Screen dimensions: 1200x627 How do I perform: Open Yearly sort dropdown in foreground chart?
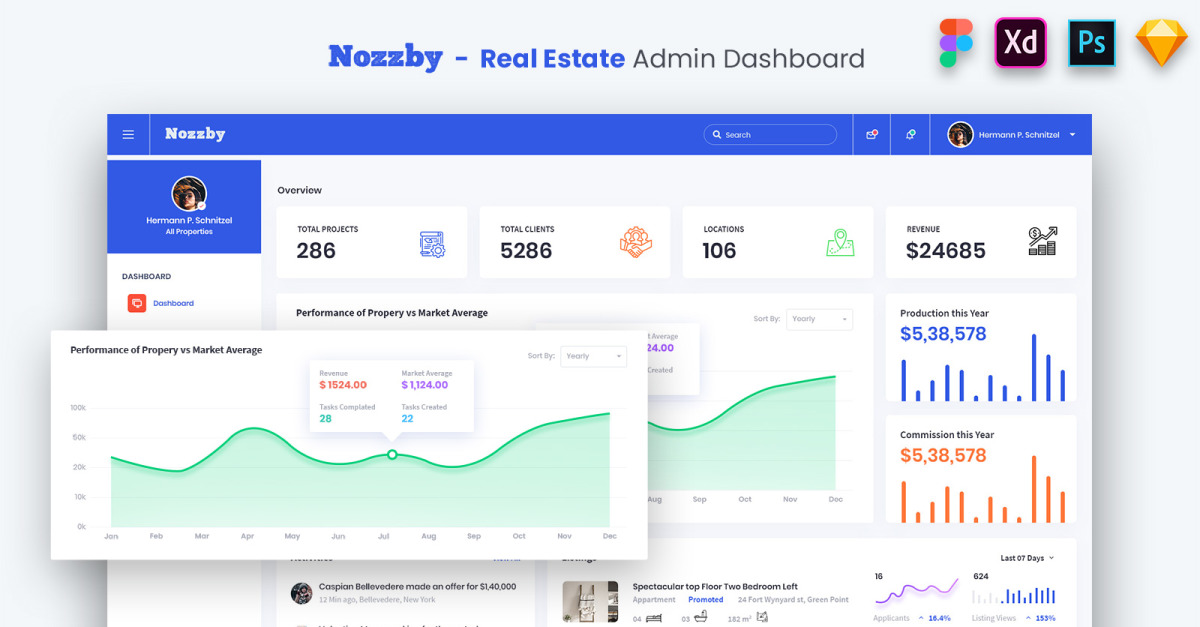(x=594, y=356)
